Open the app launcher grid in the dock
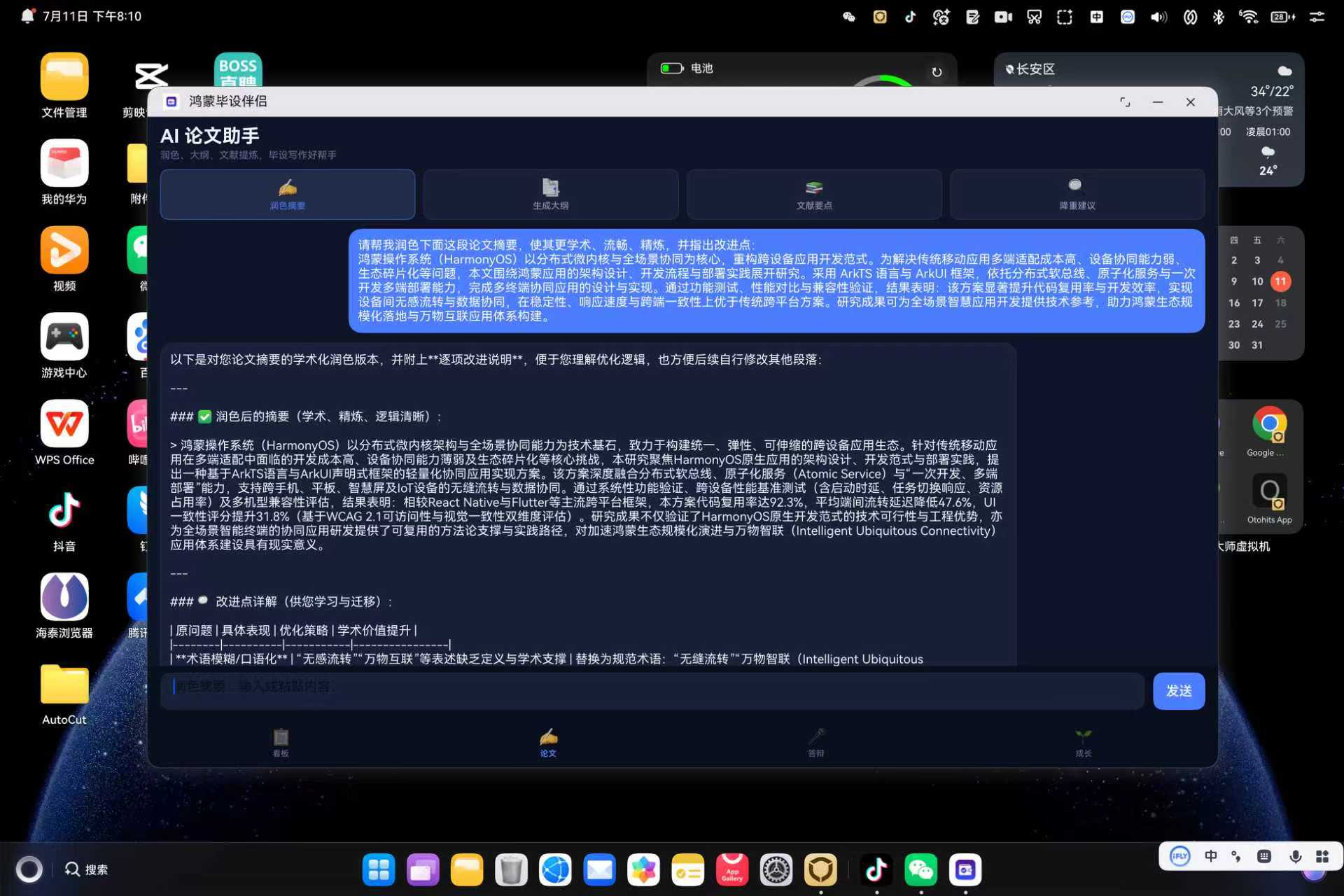The height and width of the screenshot is (896, 1344). 379,870
